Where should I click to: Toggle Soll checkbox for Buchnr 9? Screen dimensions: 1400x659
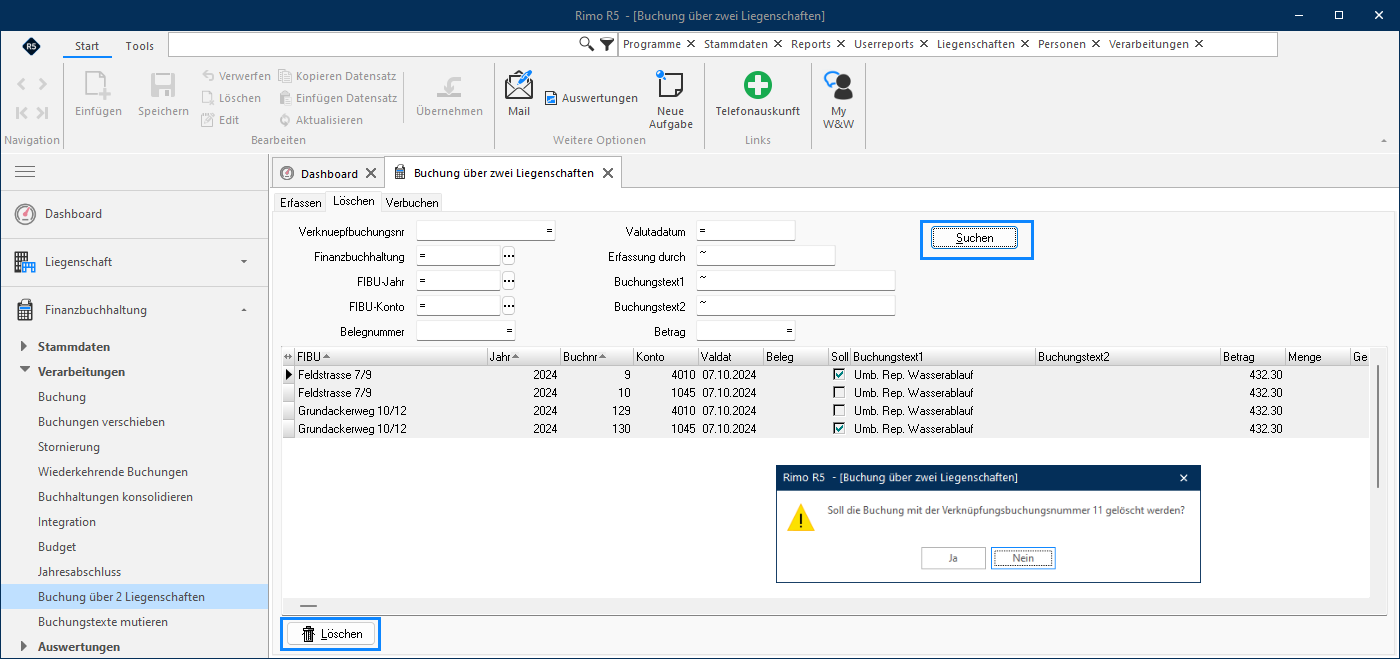point(839,374)
